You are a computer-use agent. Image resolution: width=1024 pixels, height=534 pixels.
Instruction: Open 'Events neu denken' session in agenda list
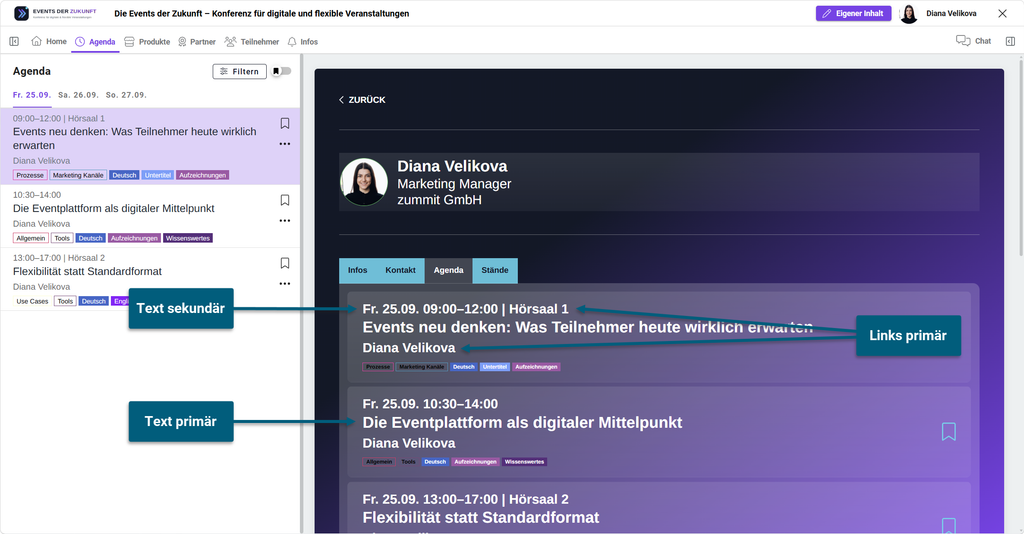pos(150,146)
